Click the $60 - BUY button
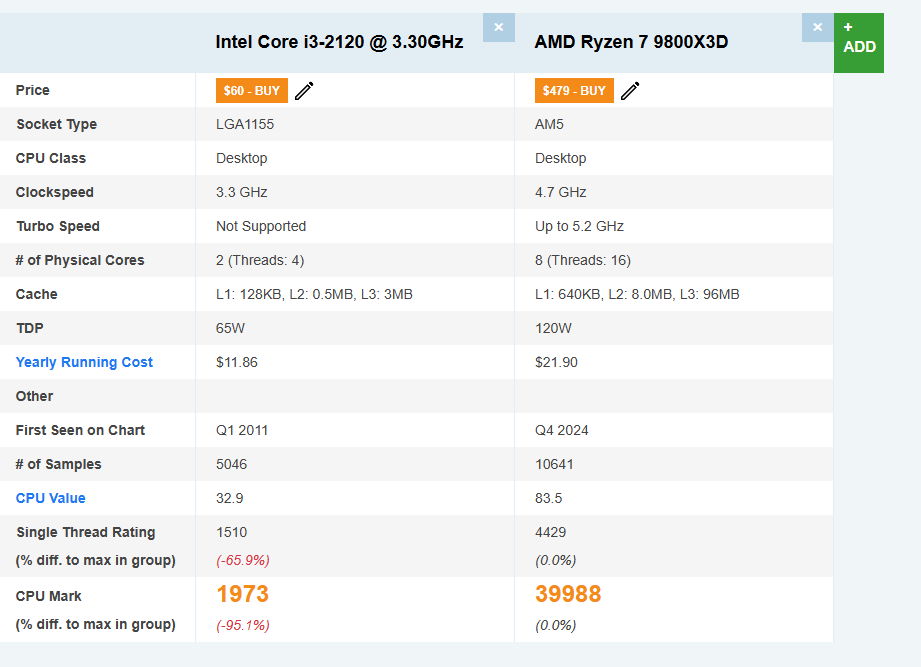Viewport: 921px width, 667px height. (x=252, y=90)
